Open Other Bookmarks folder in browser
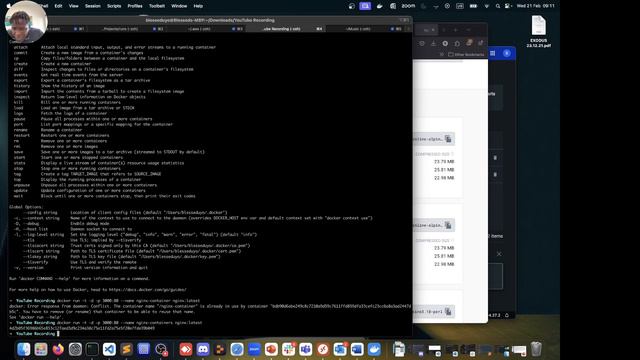 (x=466, y=54)
